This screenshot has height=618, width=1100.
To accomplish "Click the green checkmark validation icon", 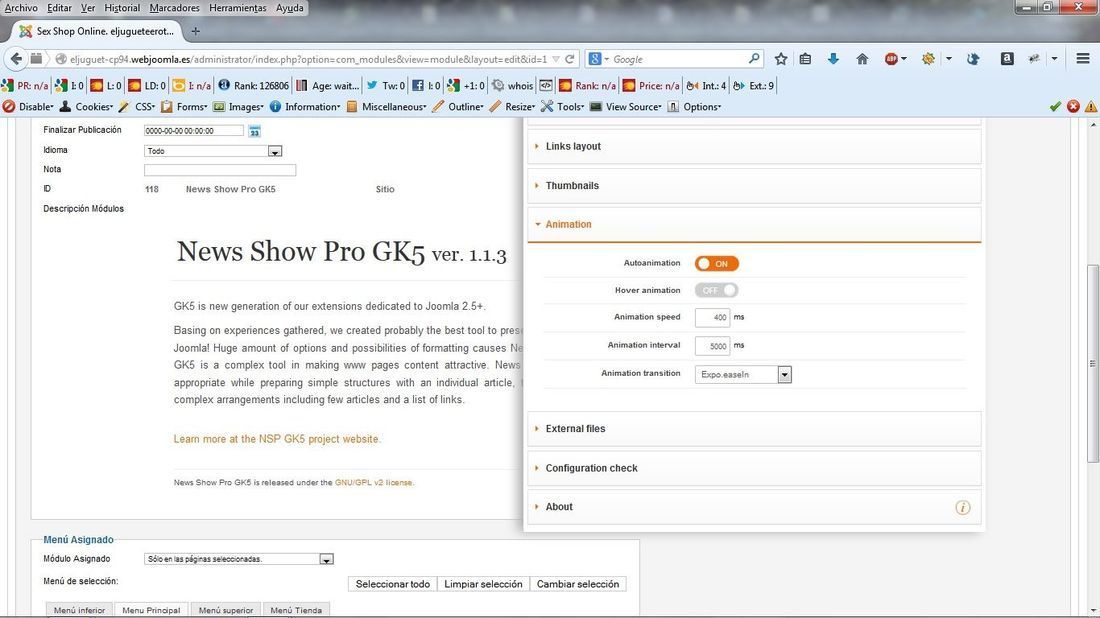I will [1055, 107].
